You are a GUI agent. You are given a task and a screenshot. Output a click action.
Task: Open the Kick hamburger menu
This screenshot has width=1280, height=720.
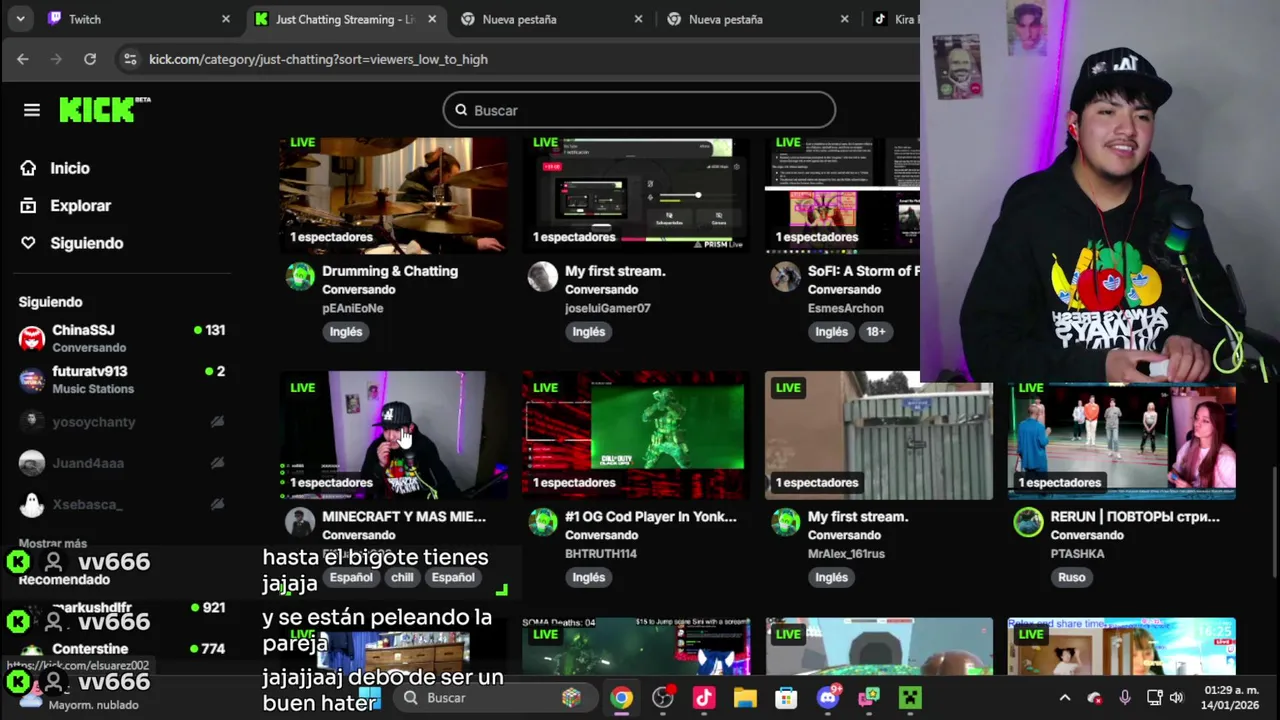32,110
